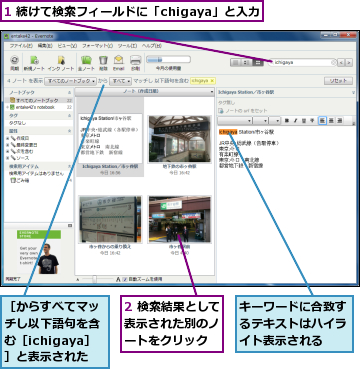Click the note title Ichigaya Station field
The width and height of the screenshot is (360, 369).
(x=246, y=92)
